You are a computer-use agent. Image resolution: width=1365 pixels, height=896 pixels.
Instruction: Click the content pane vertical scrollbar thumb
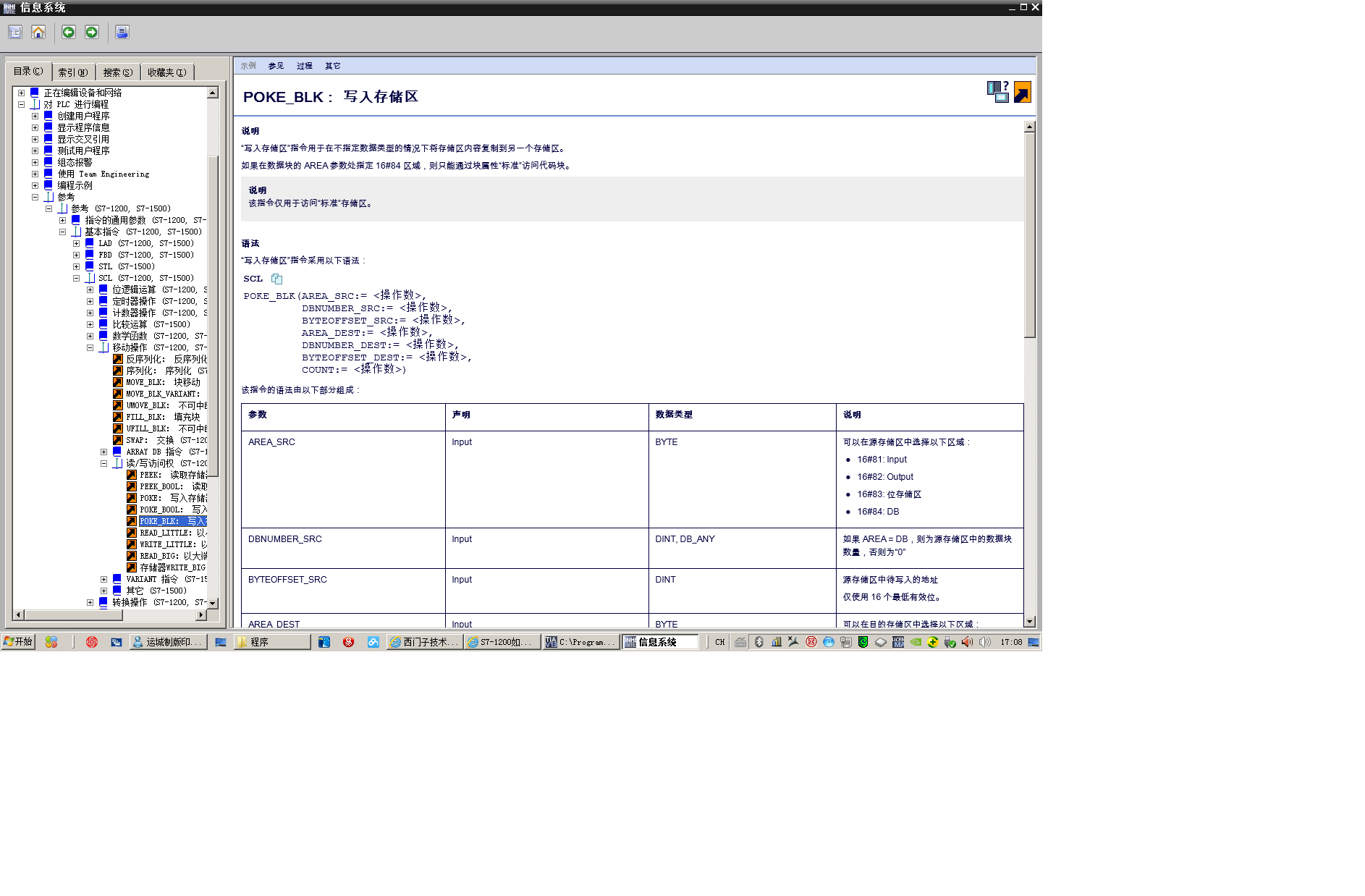pyautogui.click(x=1030, y=235)
